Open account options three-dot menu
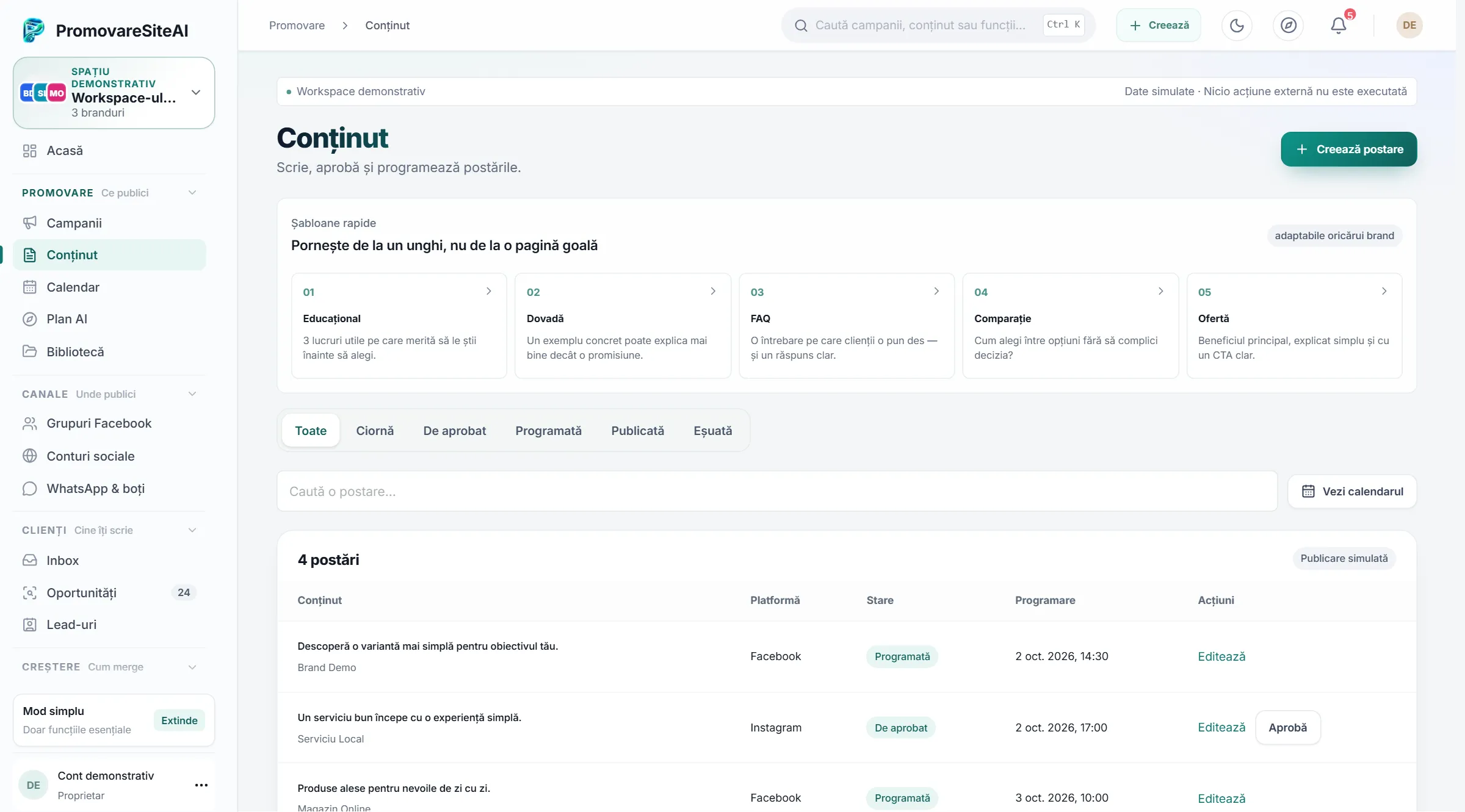 pyautogui.click(x=201, y=785)
